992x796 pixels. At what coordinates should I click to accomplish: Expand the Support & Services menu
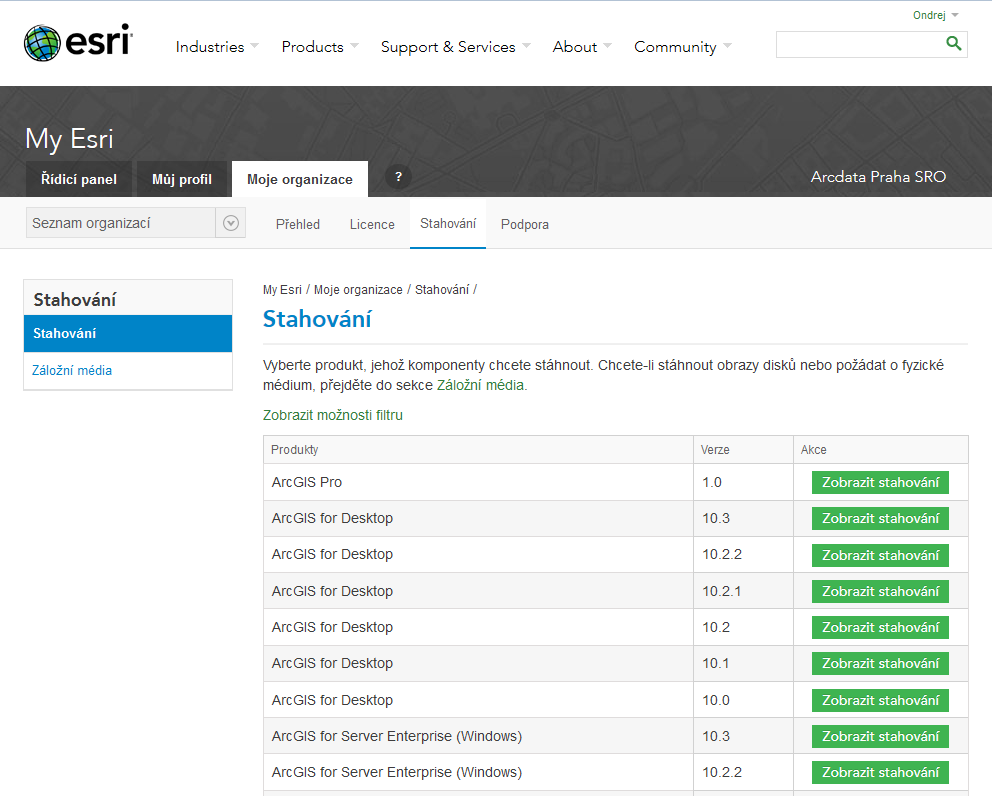pos(456,47)
